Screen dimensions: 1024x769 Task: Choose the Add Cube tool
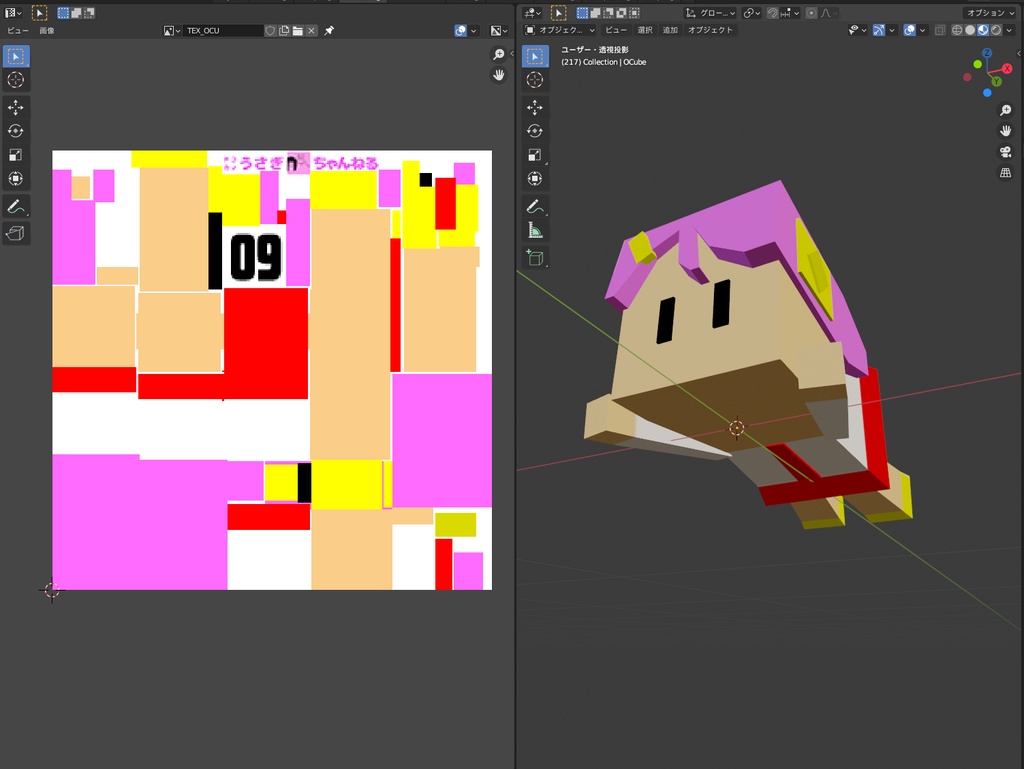tap(535, 258)
